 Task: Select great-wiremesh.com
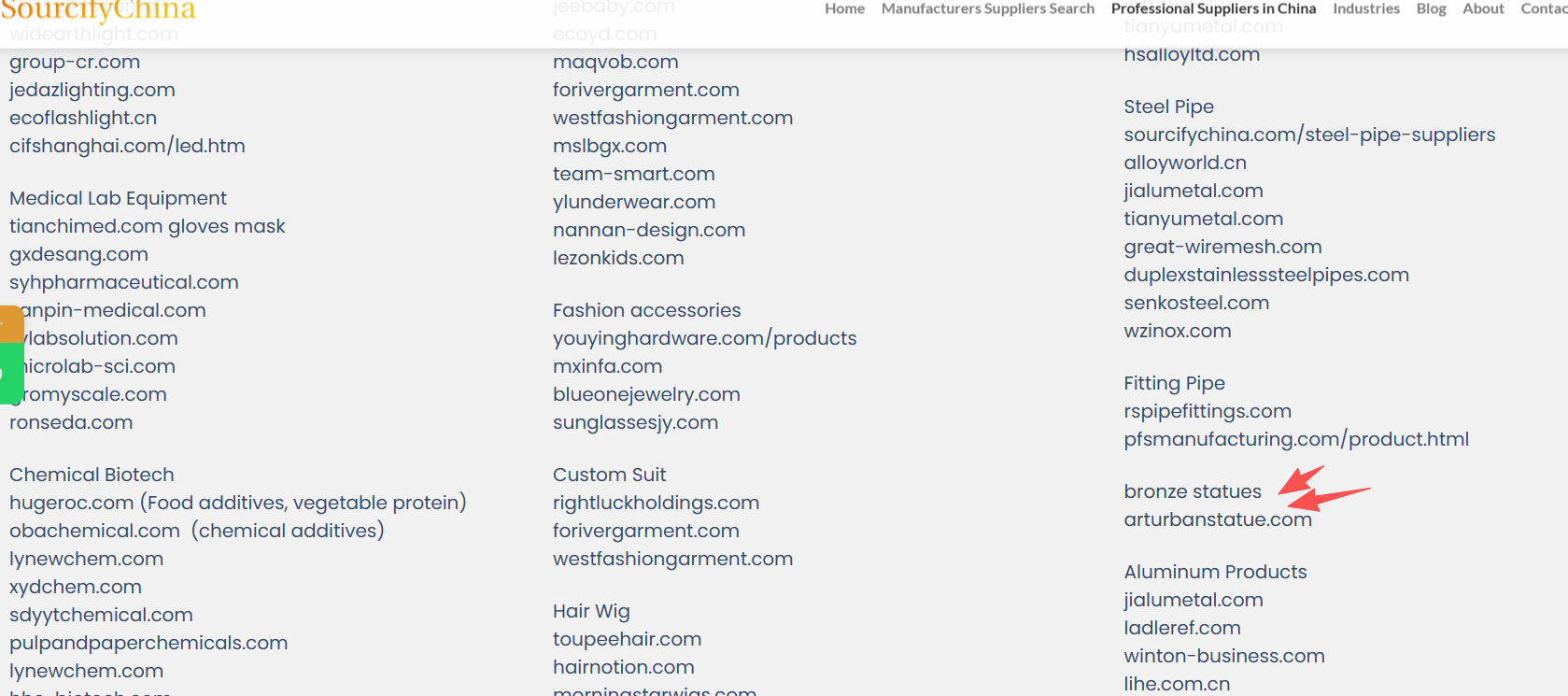click(1223, 248)
